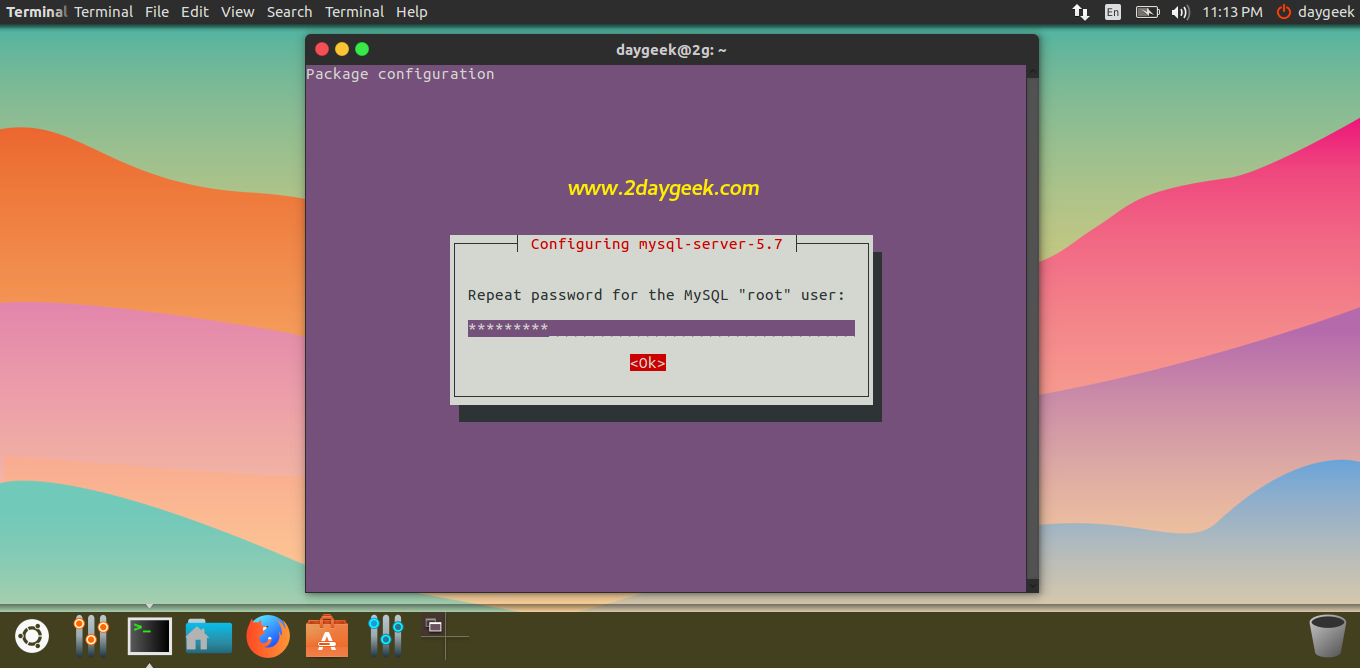Click the Package configuration text
Image resolution: width=1360 pixels, height=668 pixels.
(x=400, y=74)
